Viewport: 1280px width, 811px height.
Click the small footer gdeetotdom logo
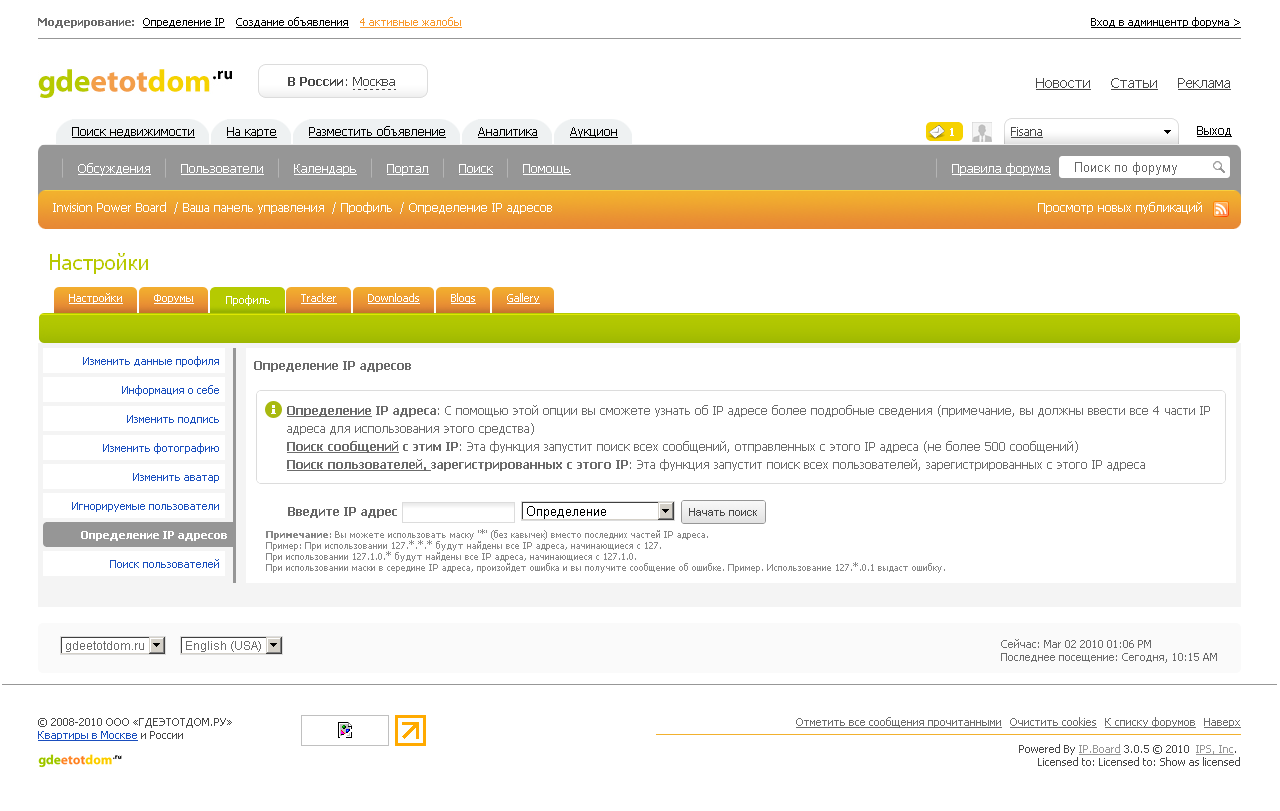[80, 760]
